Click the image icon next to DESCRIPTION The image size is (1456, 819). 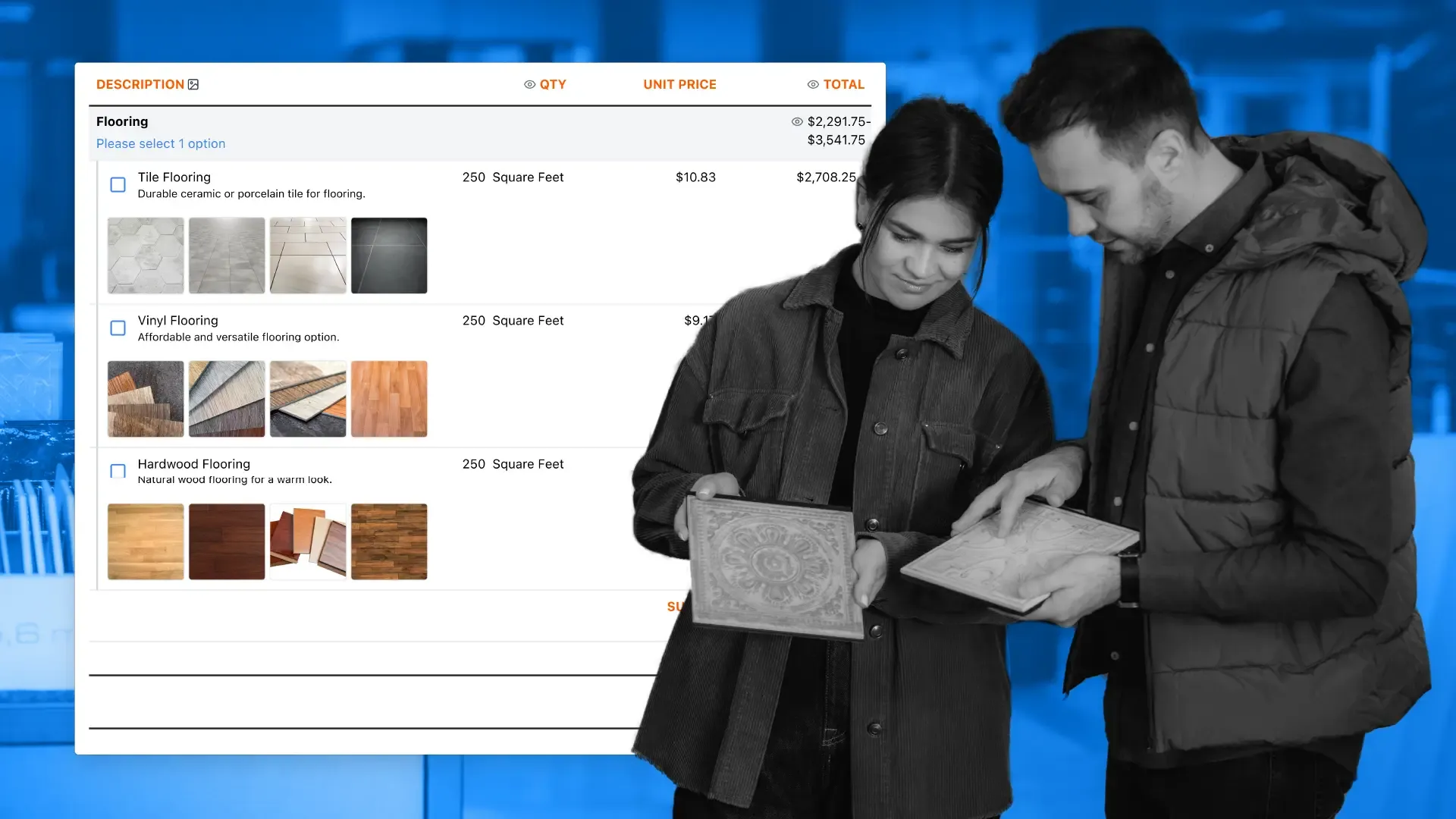pyautogui.click(x=193, y=84)
